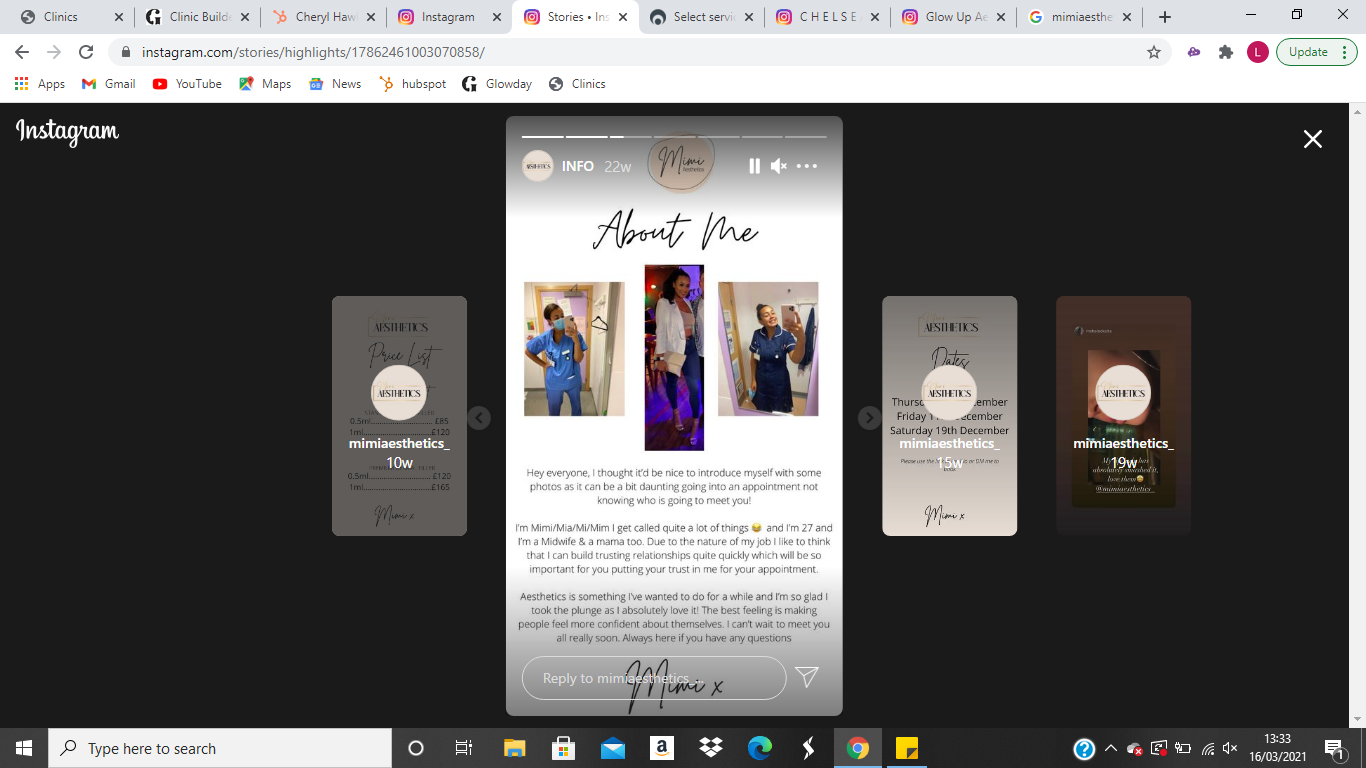The height and width of the screenshot is (768, 1366).
Task: Open Microsoft Edge from taskbar
Action: pos(760,748)
